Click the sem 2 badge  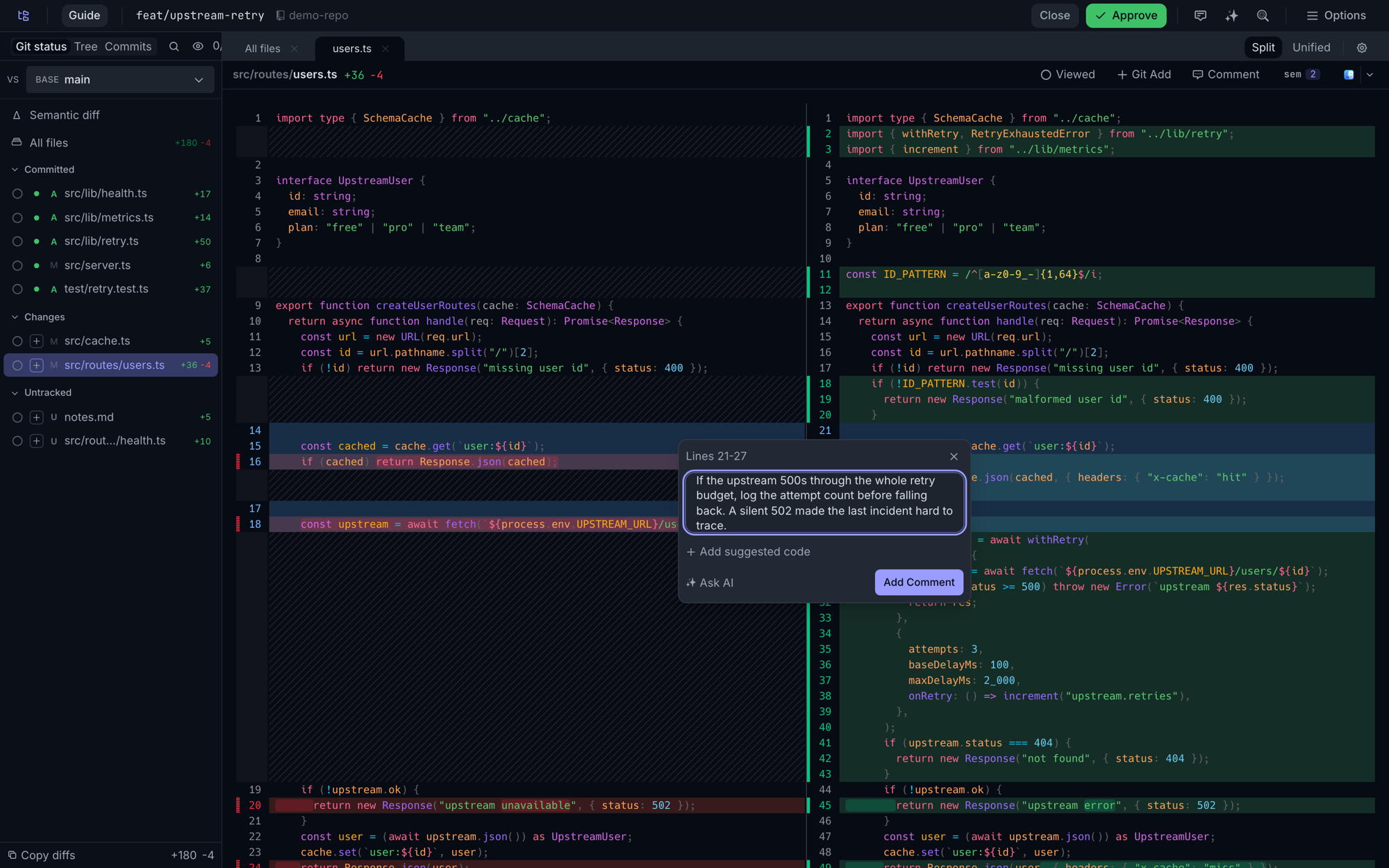coord(1302,74)
